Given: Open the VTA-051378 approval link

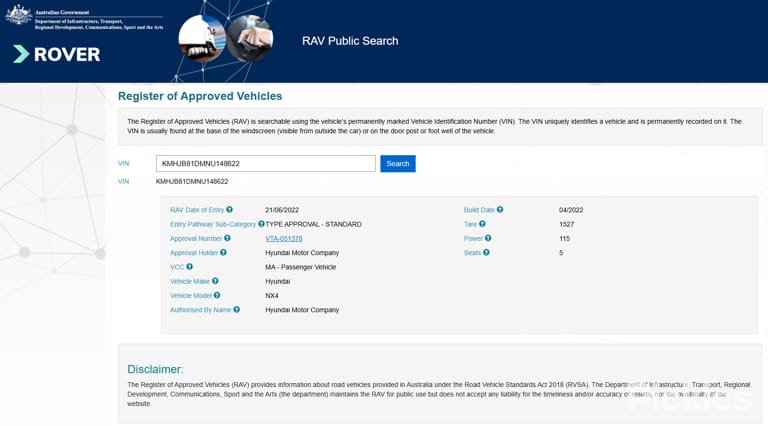Looking at the screenshot, I should [x=284, y=238].
